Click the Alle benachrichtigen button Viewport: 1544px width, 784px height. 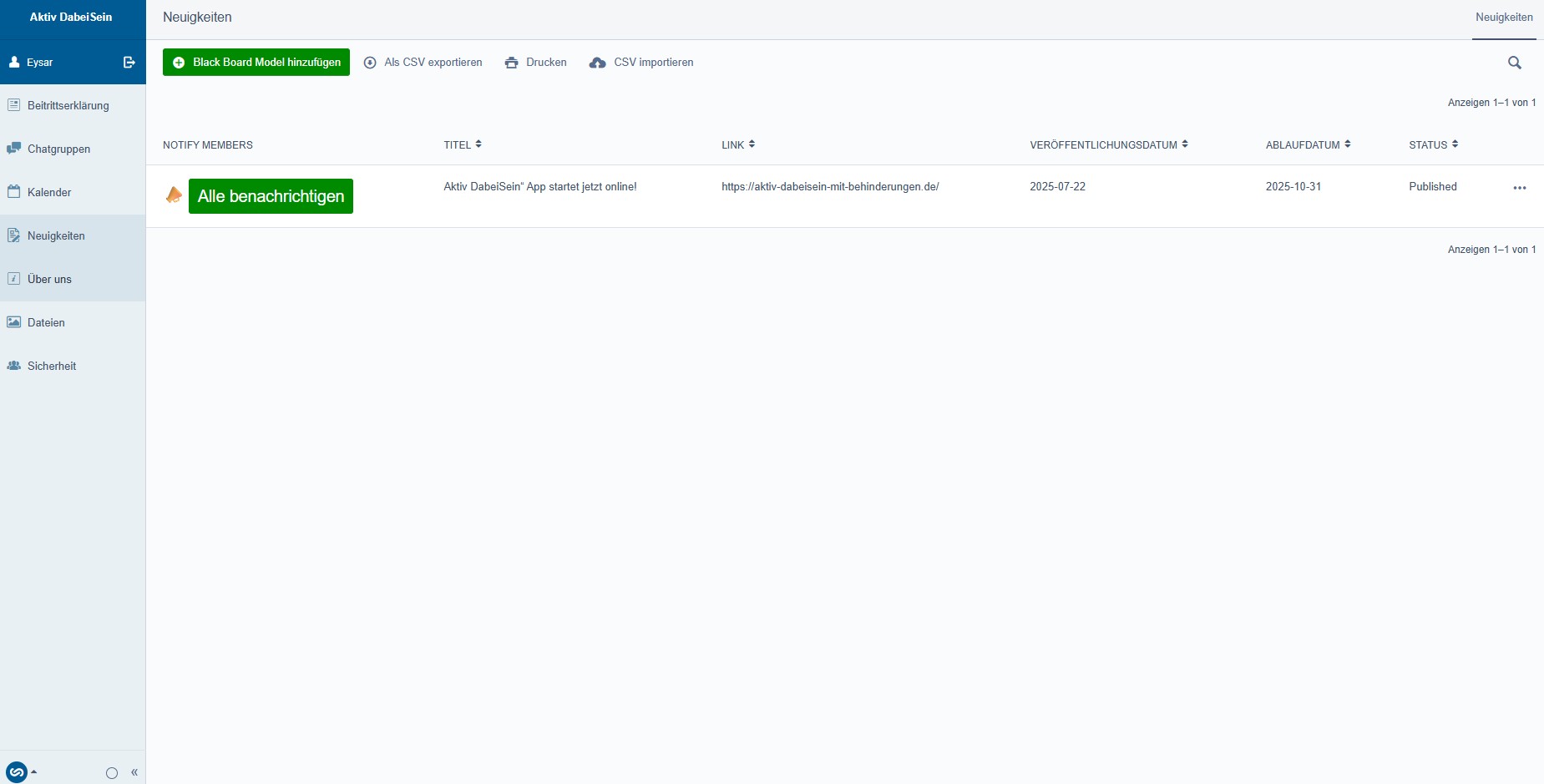point(271,196)
